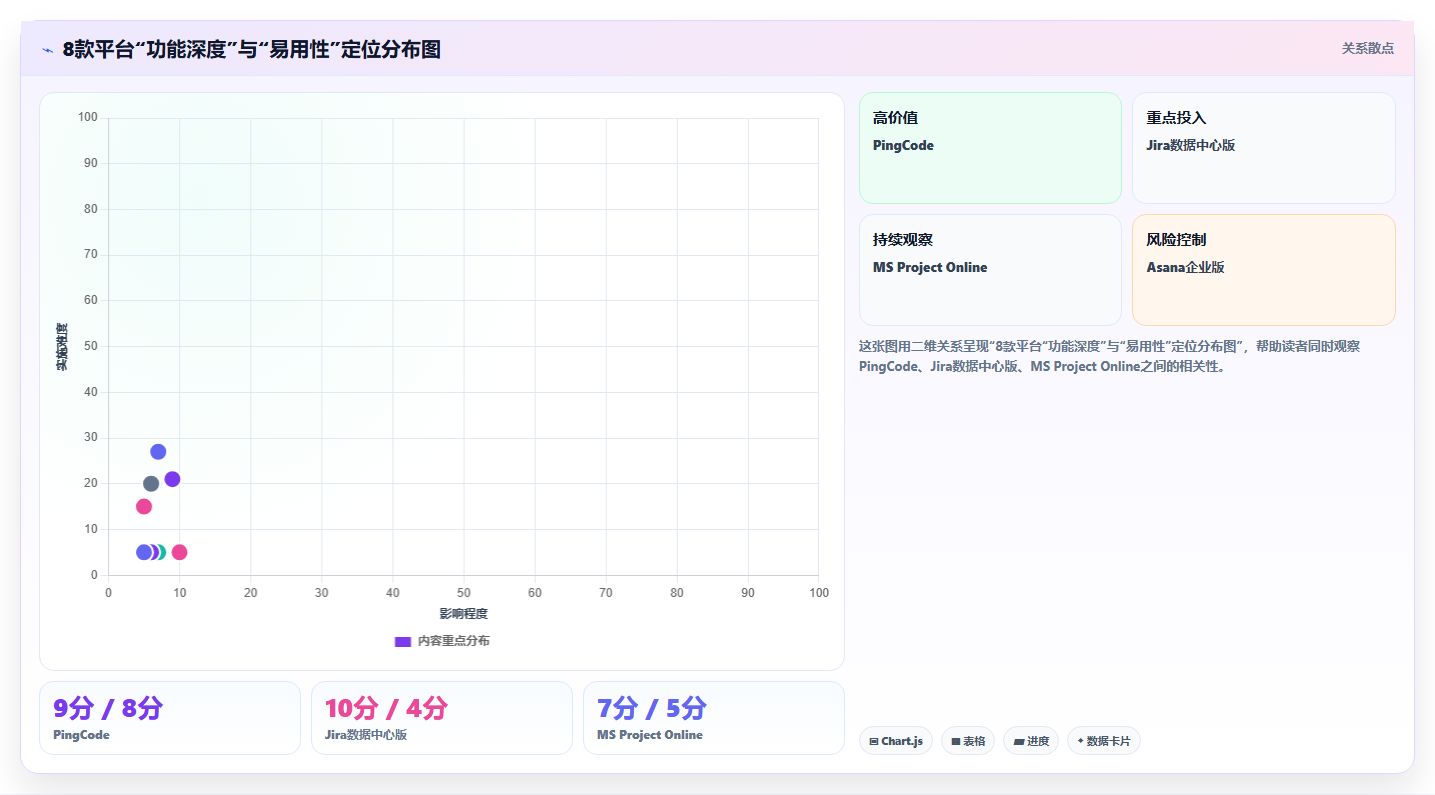Click the purple 内容重点分布 legend color box
This screenshot has height=795, width=1435.
[403, 641]
